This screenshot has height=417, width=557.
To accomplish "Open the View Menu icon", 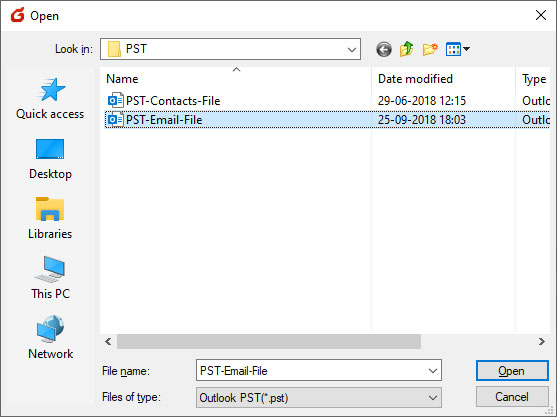I will pyautogui.click(x=458, y=49).
